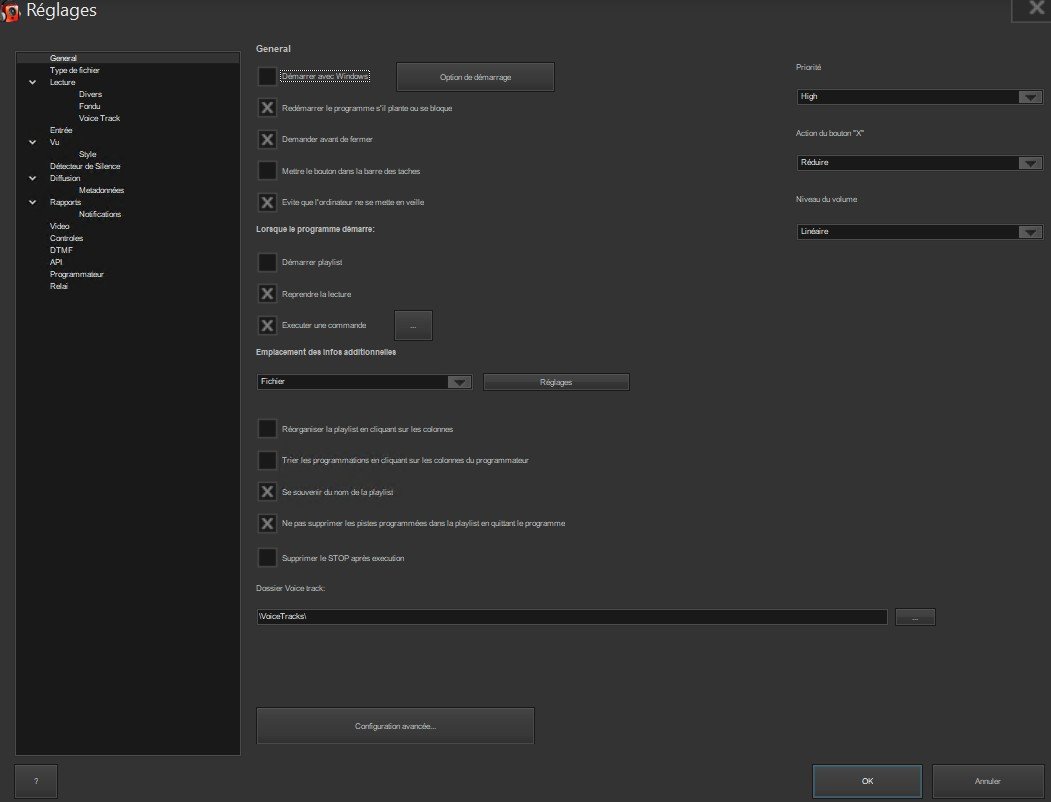Open Configuration avancée settings
The height and width of the screenshot is (802, 1051).
(395, 726)
